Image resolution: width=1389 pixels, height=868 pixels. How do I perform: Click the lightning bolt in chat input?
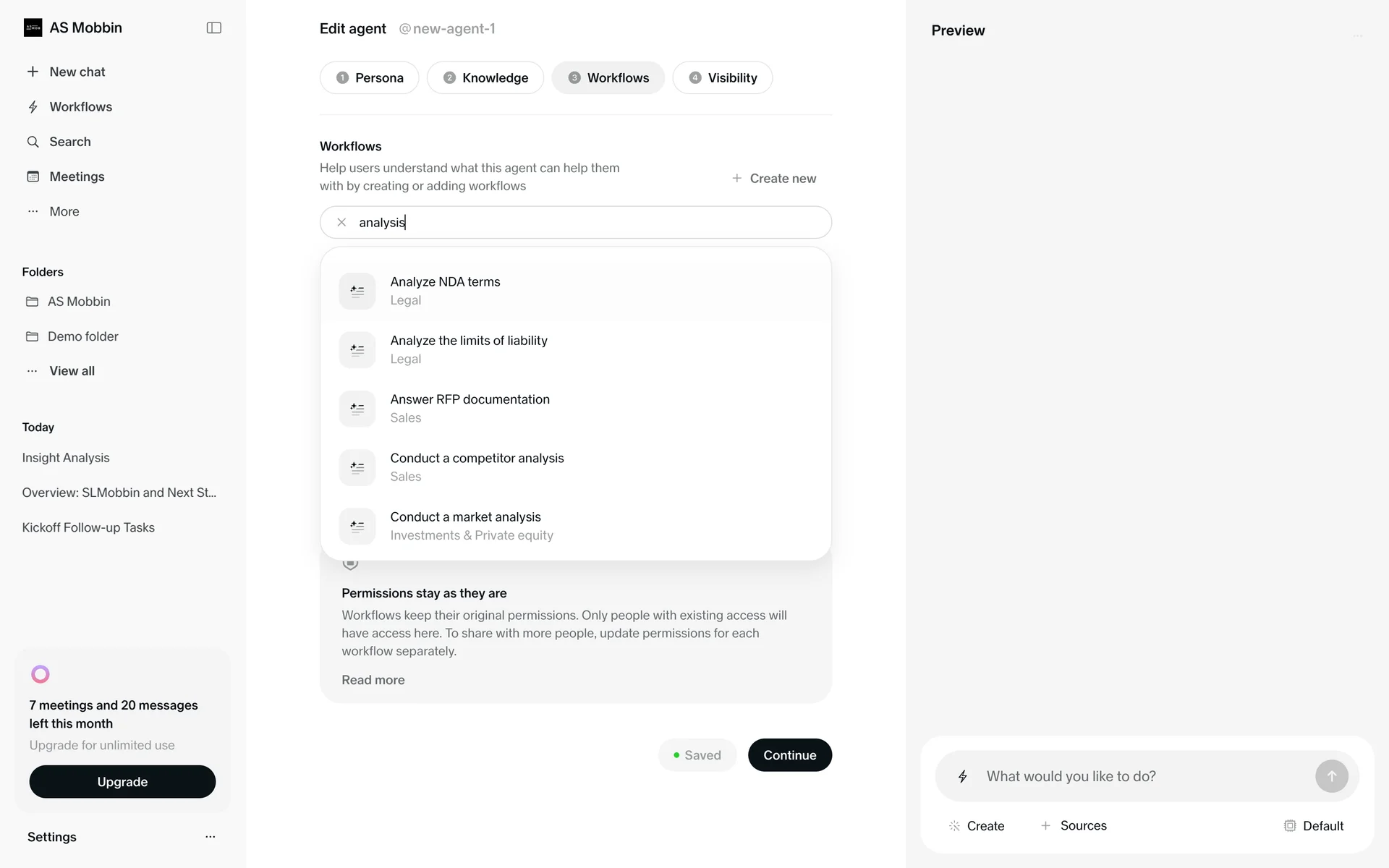coord(963,777)
